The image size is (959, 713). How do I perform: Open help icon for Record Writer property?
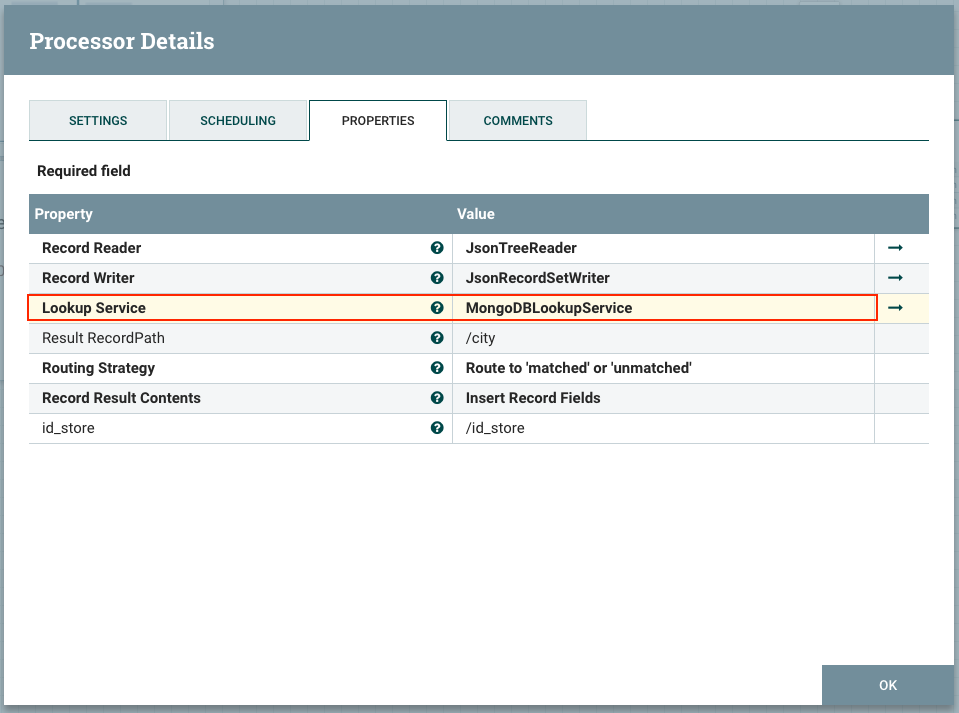tap(437, 278)
